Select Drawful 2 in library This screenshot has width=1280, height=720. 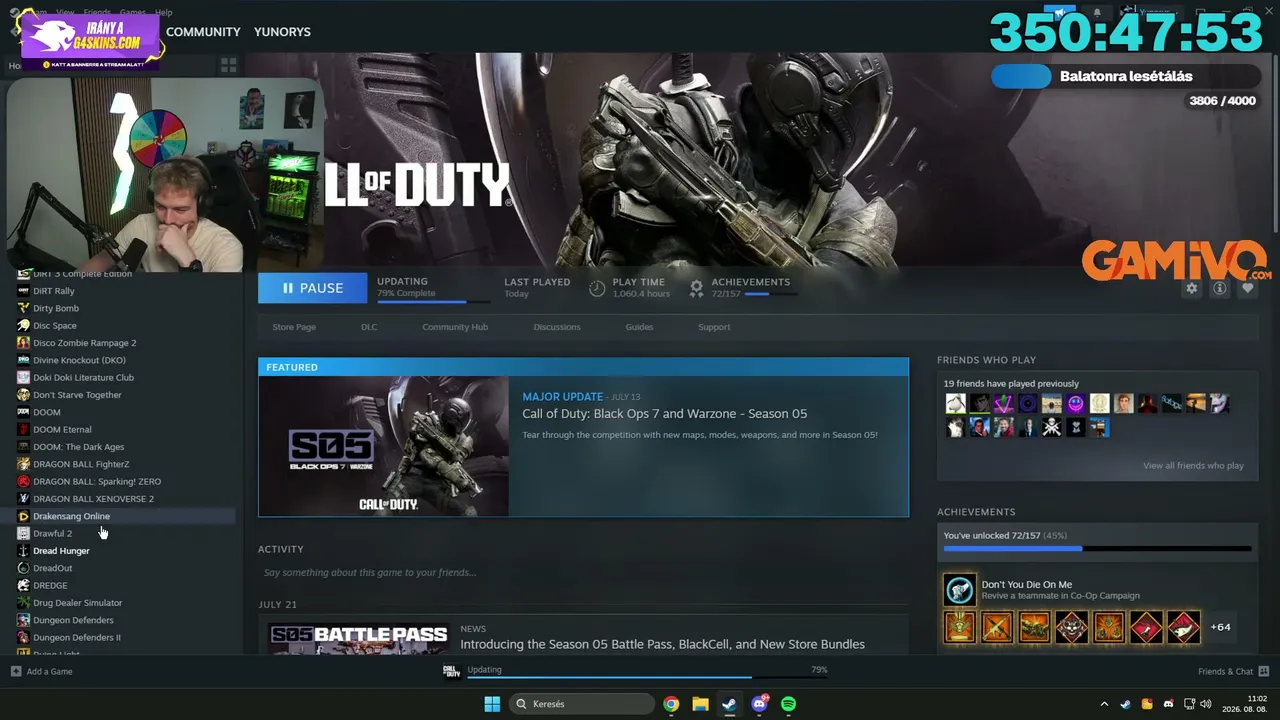click(x=53, y=533)
